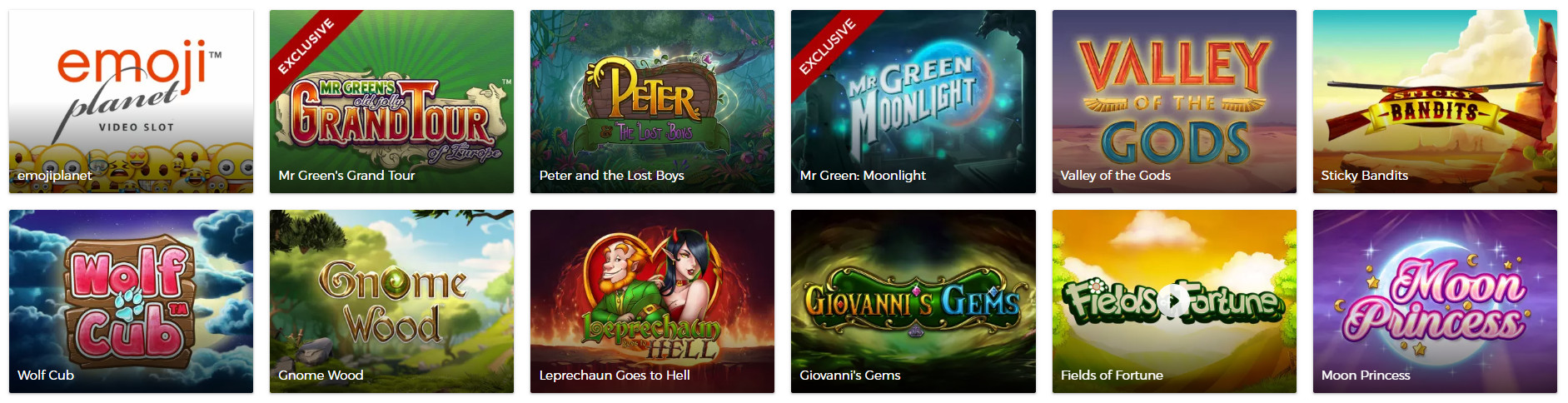Choose the Giovanni's Gems game
Screen dimensions: 1568x403
coord(913,301)
